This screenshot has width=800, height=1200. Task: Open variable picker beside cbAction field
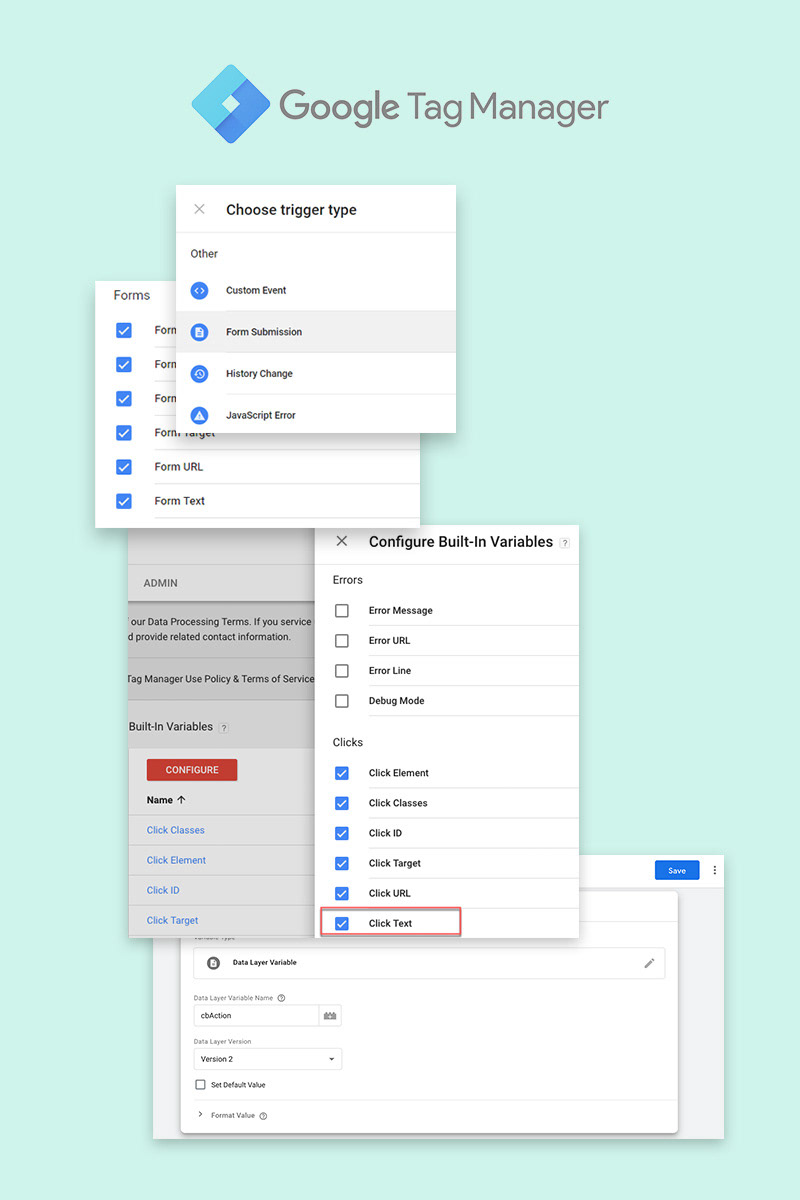[330, 1016]
